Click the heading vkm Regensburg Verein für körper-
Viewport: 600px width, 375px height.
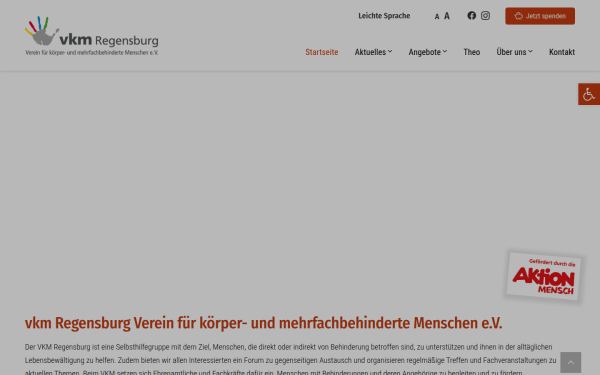pos(263,323)
